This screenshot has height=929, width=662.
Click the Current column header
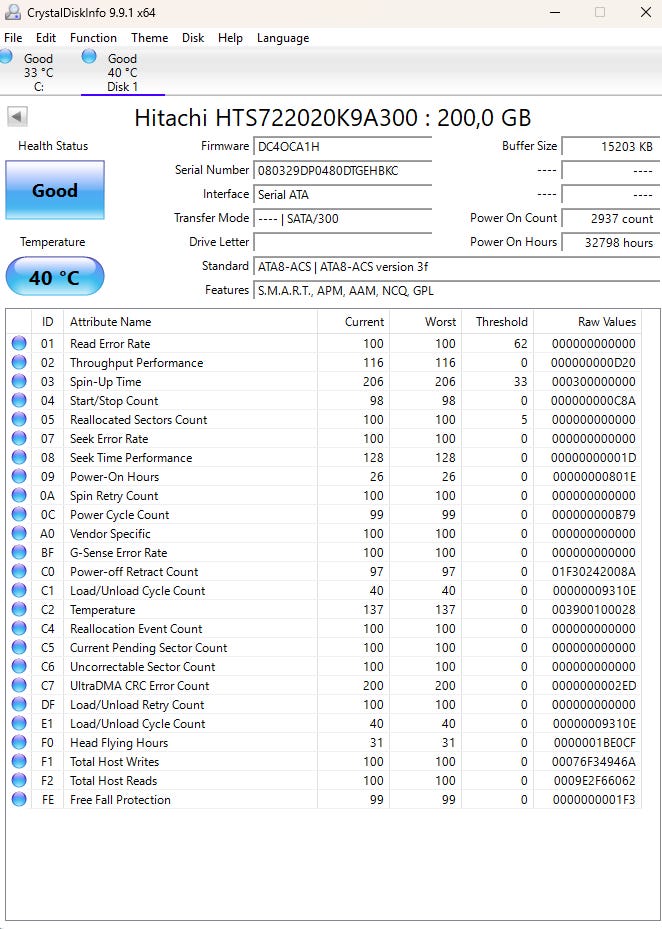point(353,322)
